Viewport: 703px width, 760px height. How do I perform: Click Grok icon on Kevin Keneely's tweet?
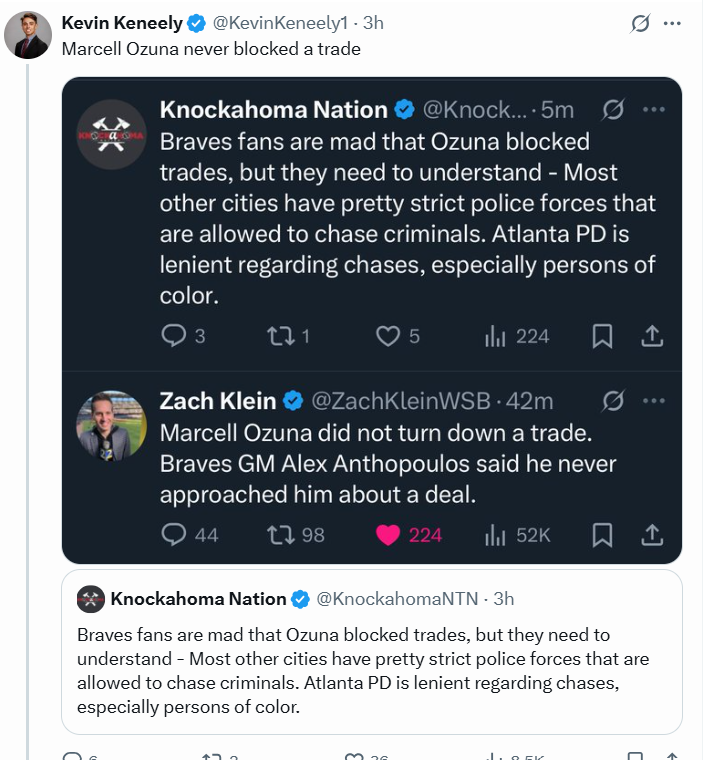coord(640,23)
